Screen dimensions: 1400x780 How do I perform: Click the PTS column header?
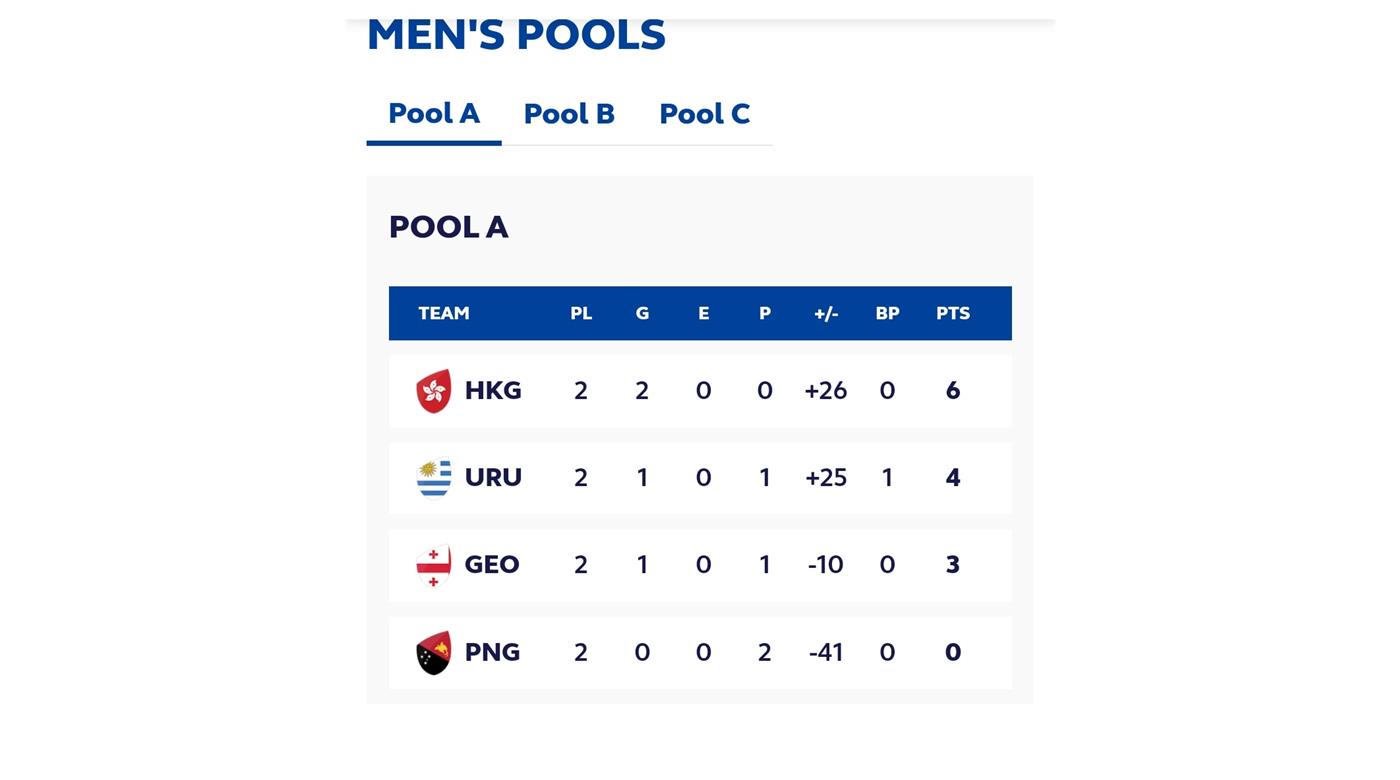952,313
